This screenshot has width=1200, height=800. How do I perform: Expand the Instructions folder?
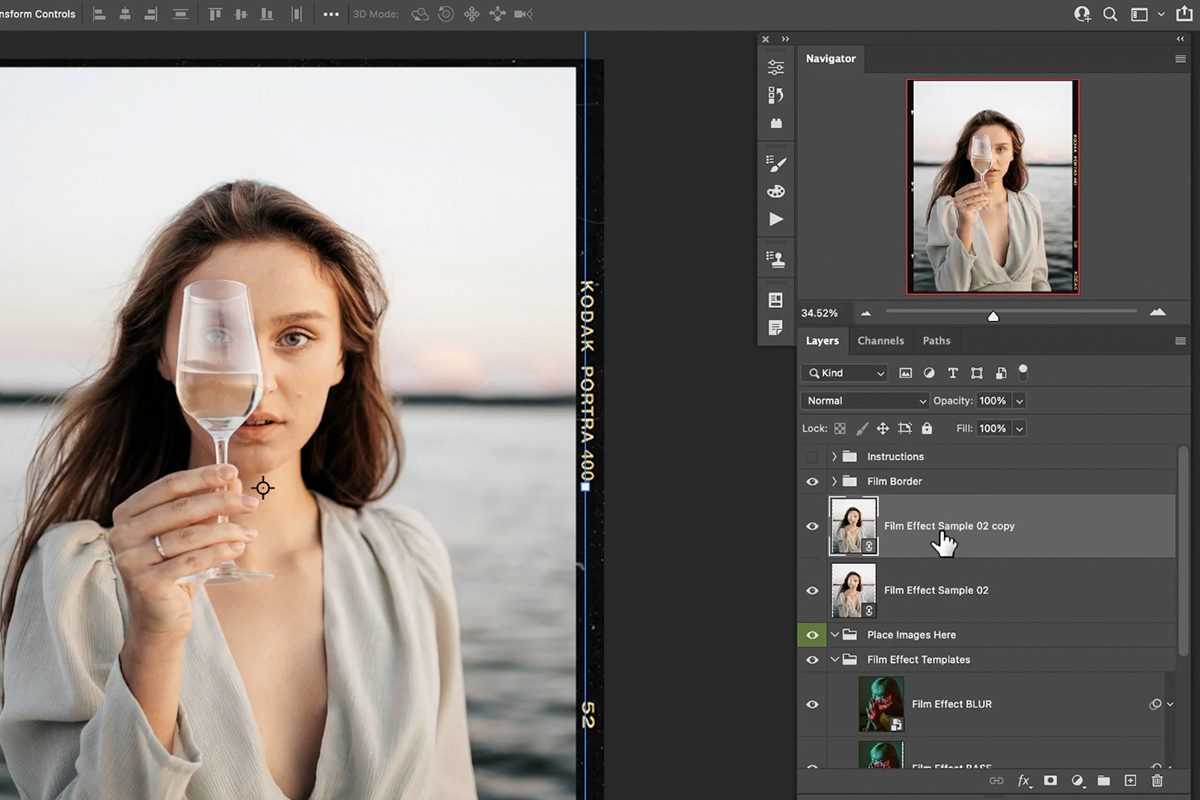pos(835,456)
